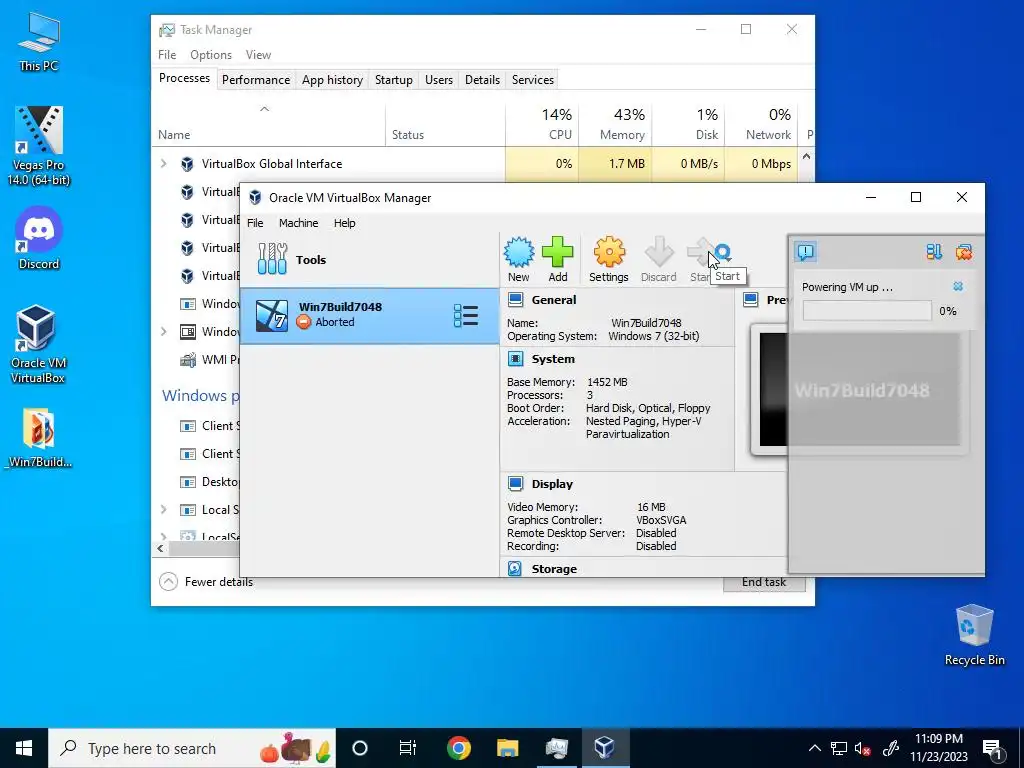The image size is (1024, 768).
Task: Click the Tools wrench icon
Action: coord(272,259)
